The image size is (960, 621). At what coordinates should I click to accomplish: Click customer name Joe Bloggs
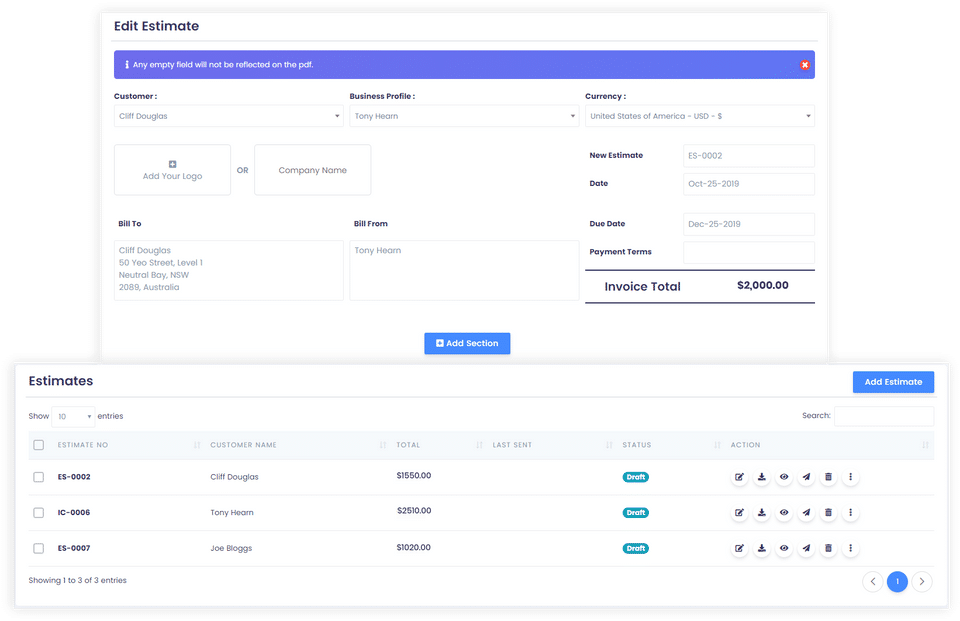[x=231, y=548]
